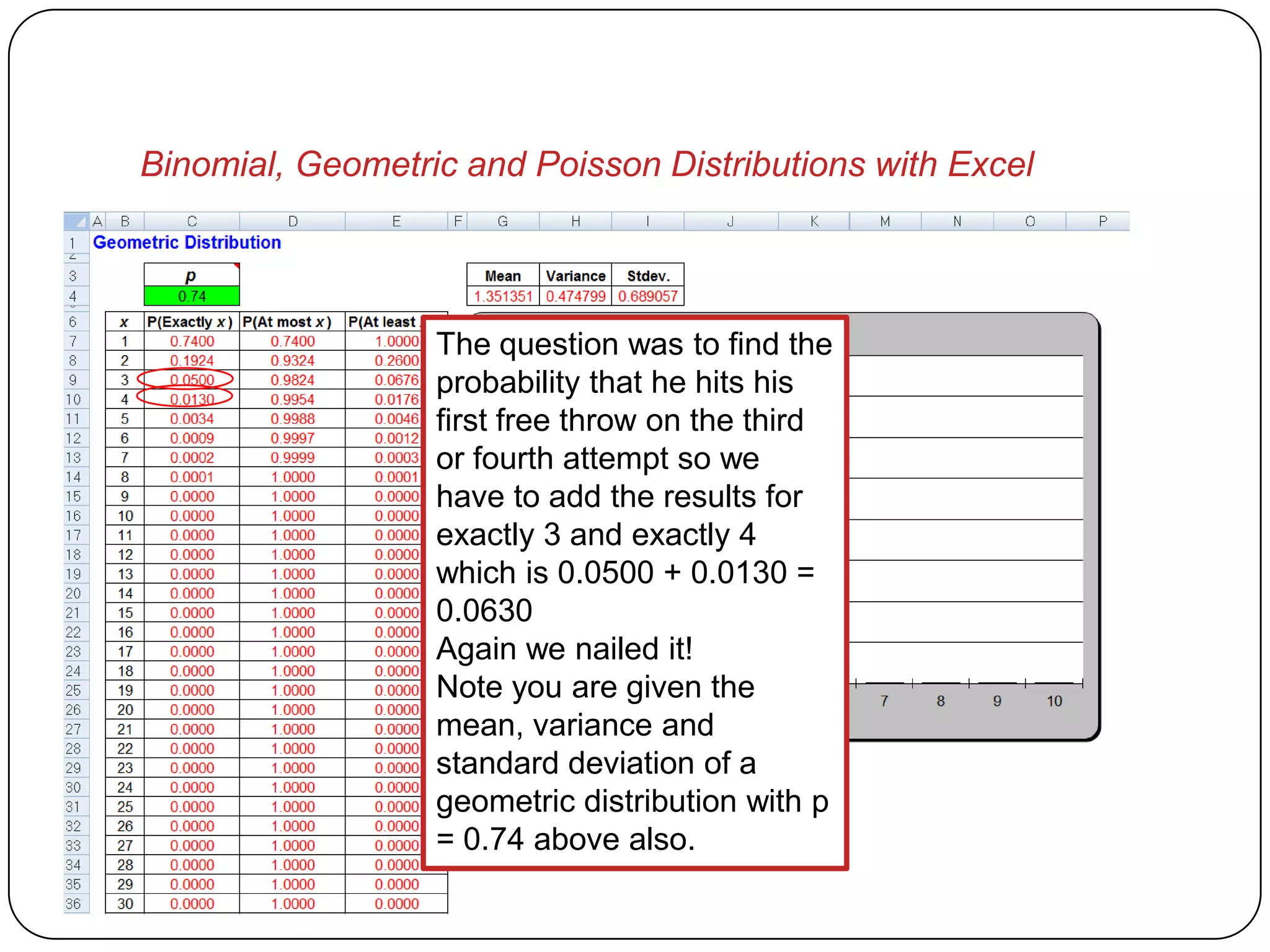
Task: Click the variance value 0.474799
Action: [575, 296]
